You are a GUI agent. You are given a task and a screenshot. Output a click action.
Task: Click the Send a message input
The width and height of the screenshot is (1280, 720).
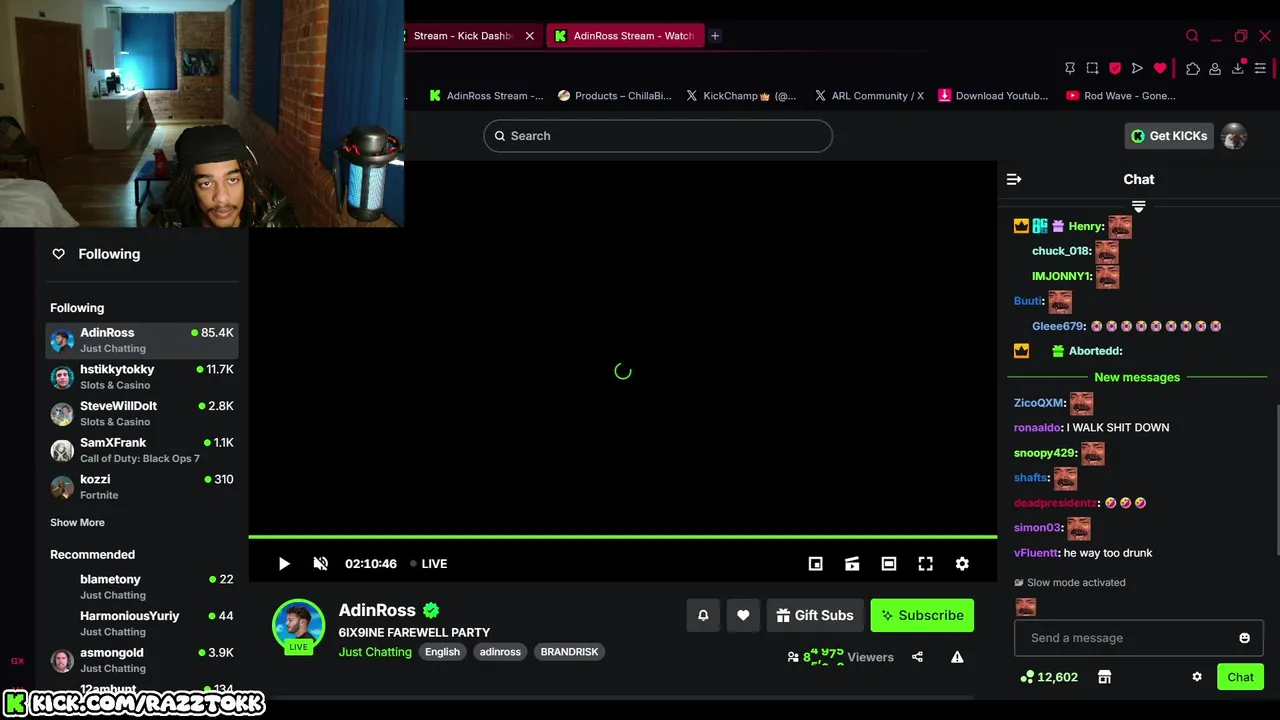click(1125, 638)
